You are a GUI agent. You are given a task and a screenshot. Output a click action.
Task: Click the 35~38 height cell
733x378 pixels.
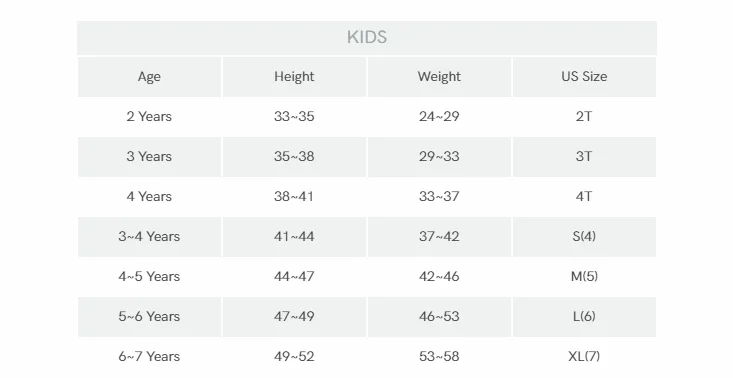294,157
